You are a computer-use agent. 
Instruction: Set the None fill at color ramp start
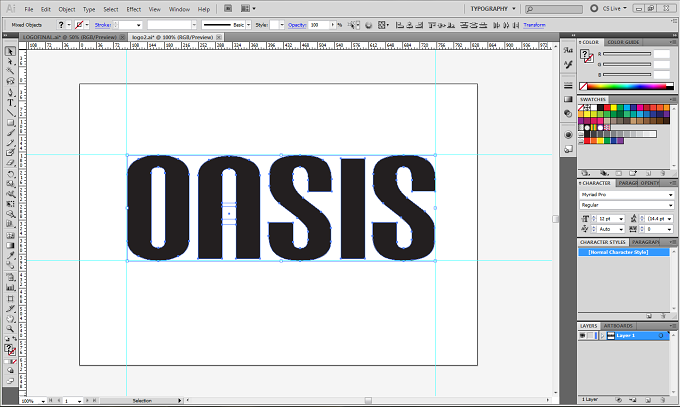(583, 86)
